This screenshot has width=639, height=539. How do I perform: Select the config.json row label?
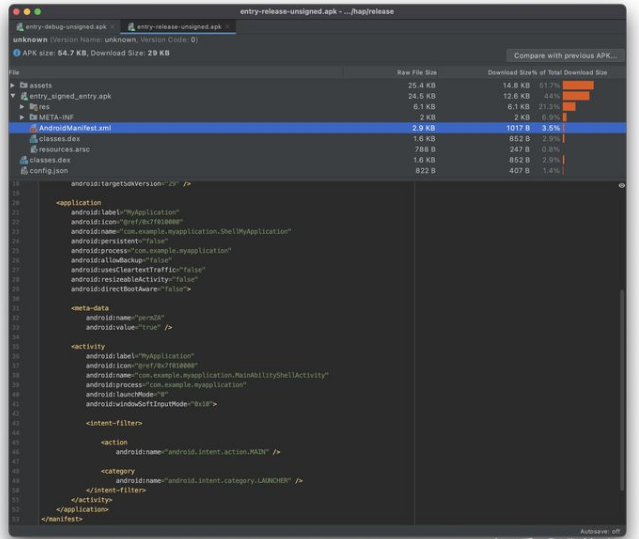coord(48,170)
